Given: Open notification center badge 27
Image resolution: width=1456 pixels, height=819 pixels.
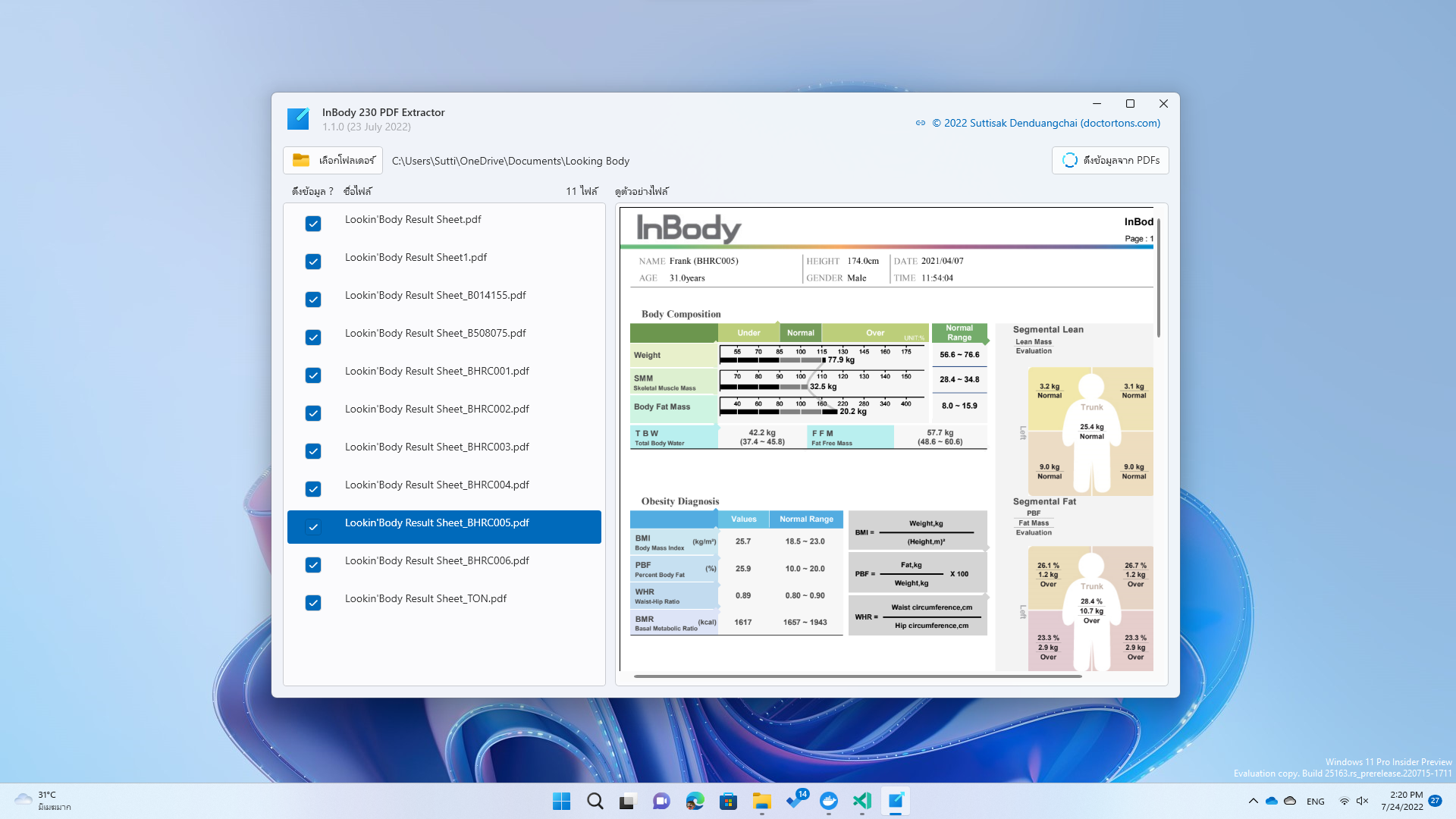Looking at the screenshot, I should click(x=1435, y=801).
